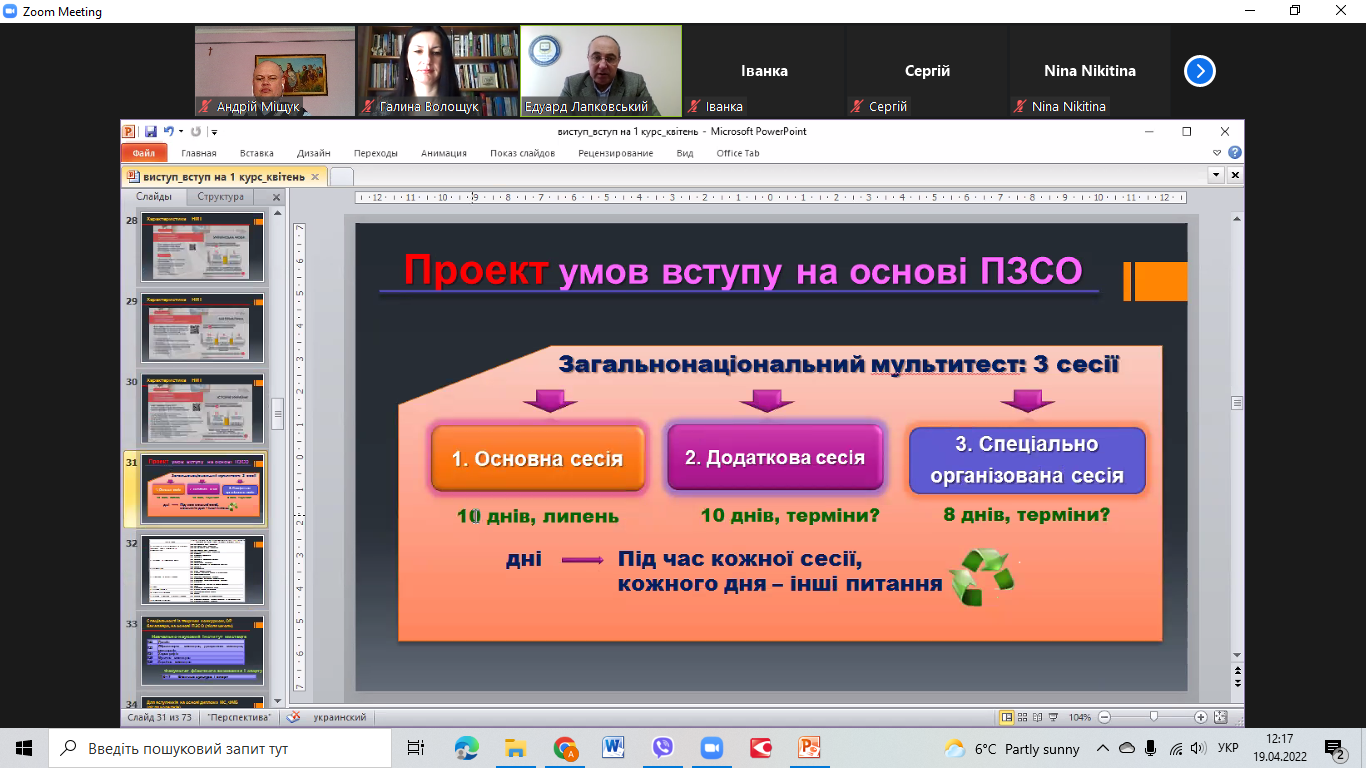Open Viber from the Windows taskbar
Image resolution: width=1366 pixels, height=768 pixels.
pos(662,748)
